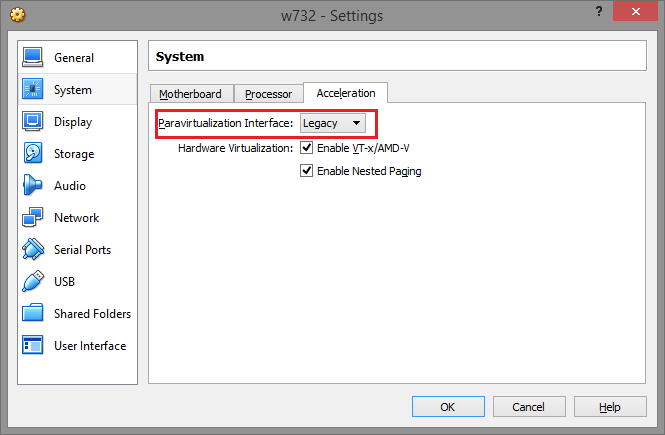The height and width of the screenshot is (435, 665).
Task: Confirm settings with the OK button
Action: (x=447, y=407)
